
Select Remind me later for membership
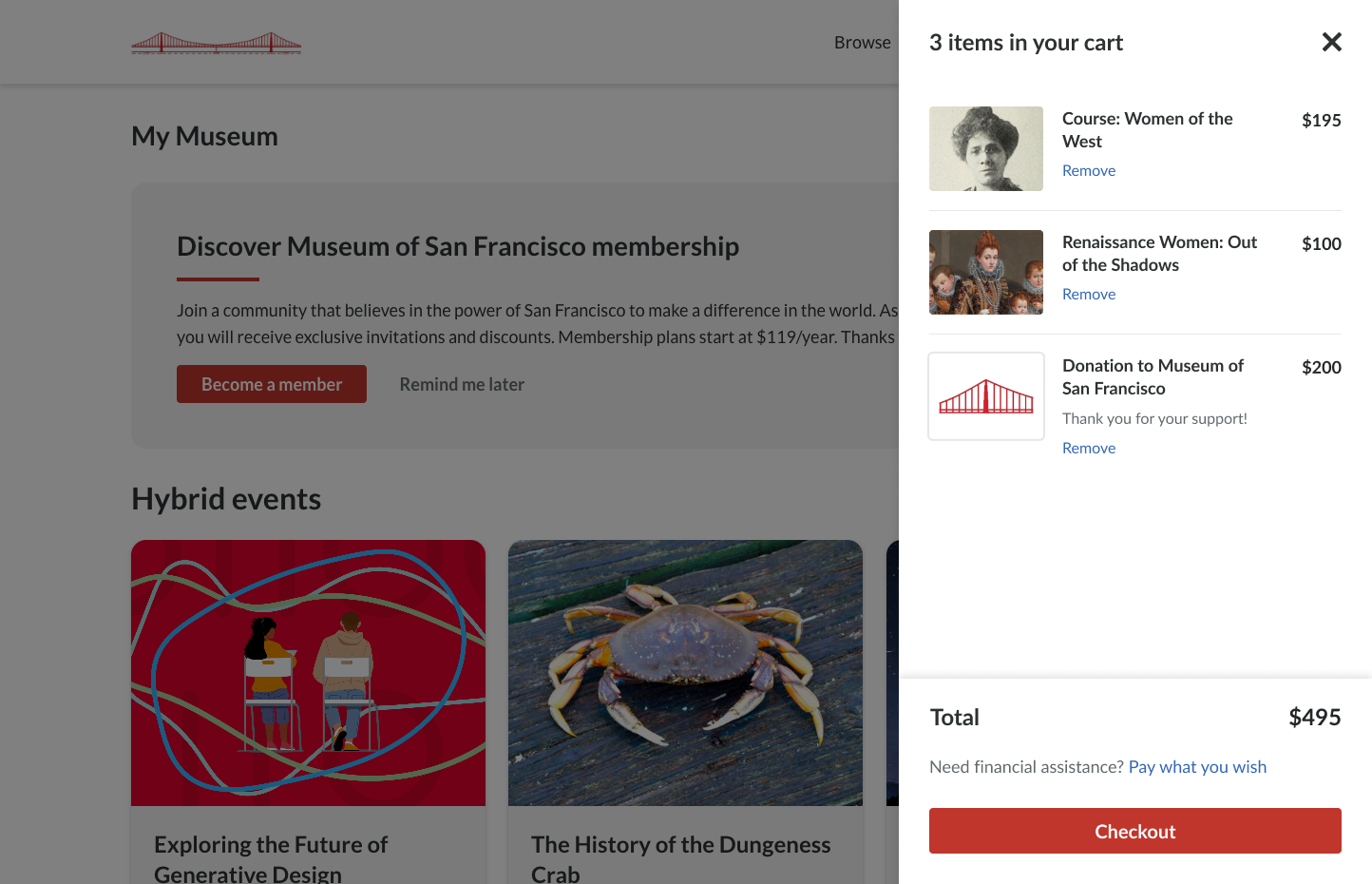pos(462,384)
